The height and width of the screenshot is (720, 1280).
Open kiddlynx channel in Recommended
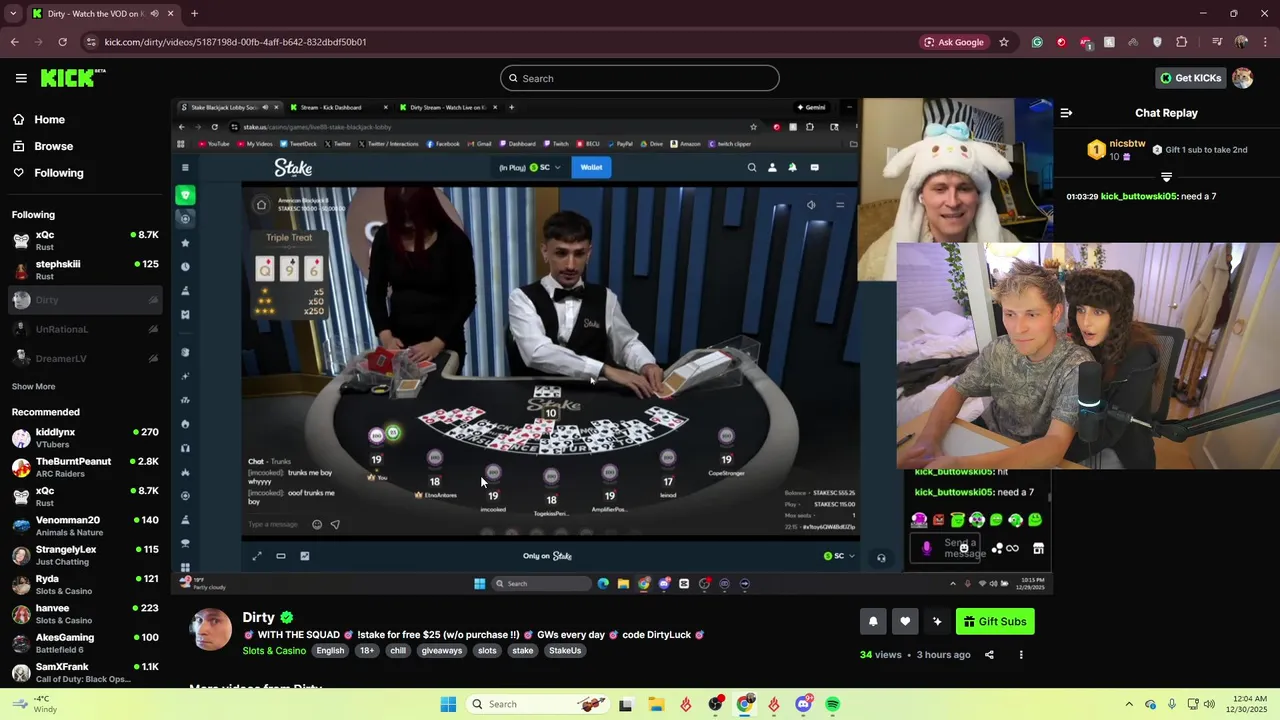[85, 438]
